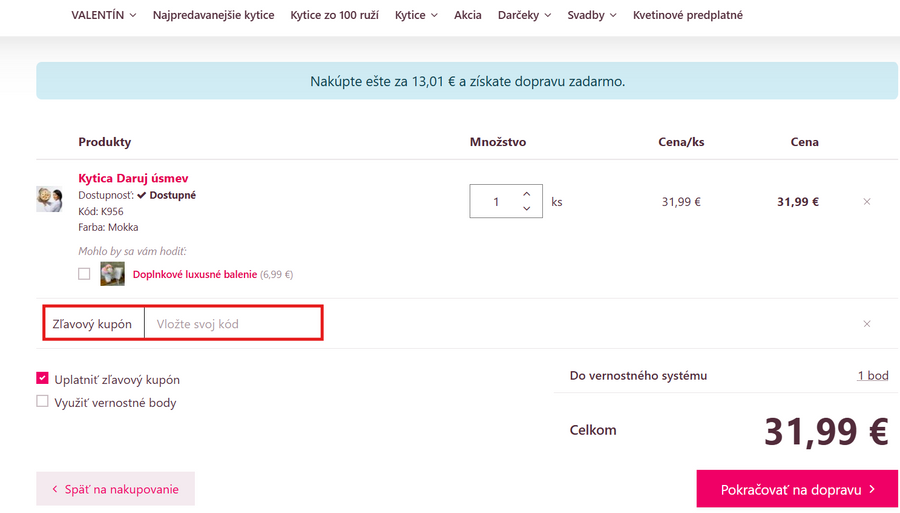Screen dimensions: 900x513
Task: Remove Kytica Daruj úsmev from cart
Action: (867, 202)
